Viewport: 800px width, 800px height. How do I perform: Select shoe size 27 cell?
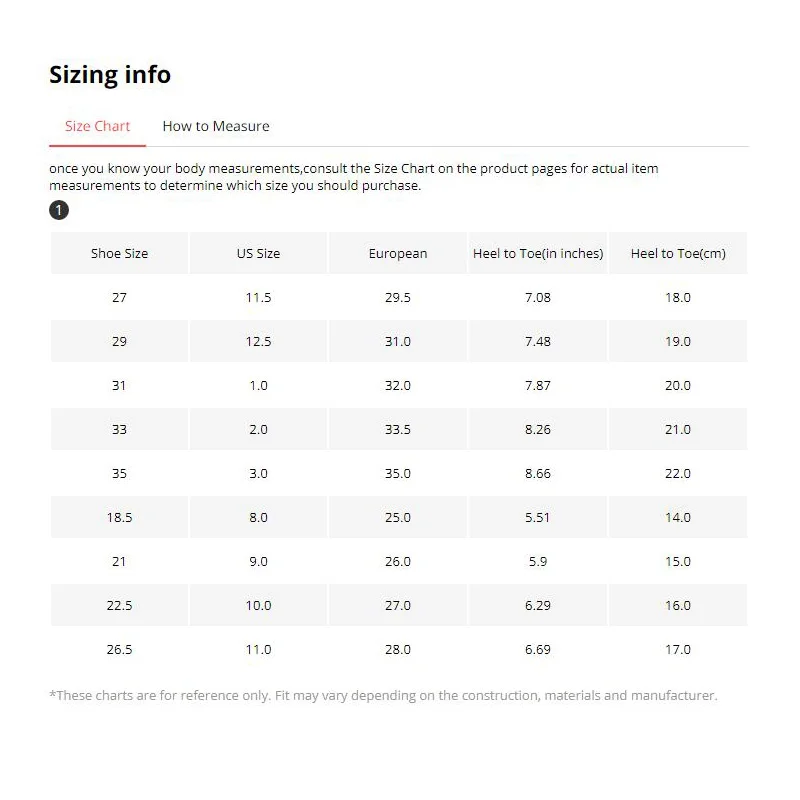pyautogui.click(x=119, y=297)
